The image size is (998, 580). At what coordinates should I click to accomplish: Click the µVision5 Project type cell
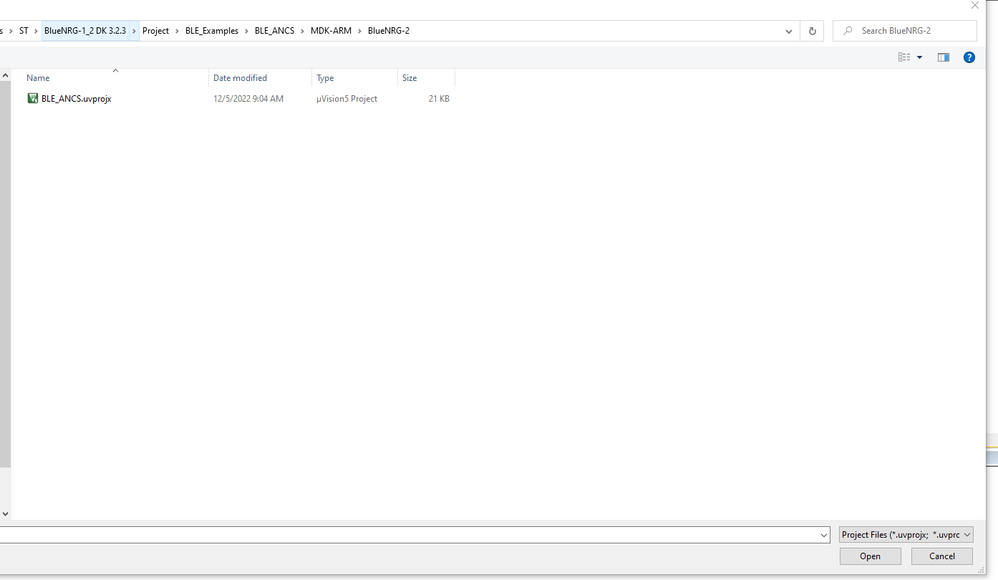tap(347, 99)
